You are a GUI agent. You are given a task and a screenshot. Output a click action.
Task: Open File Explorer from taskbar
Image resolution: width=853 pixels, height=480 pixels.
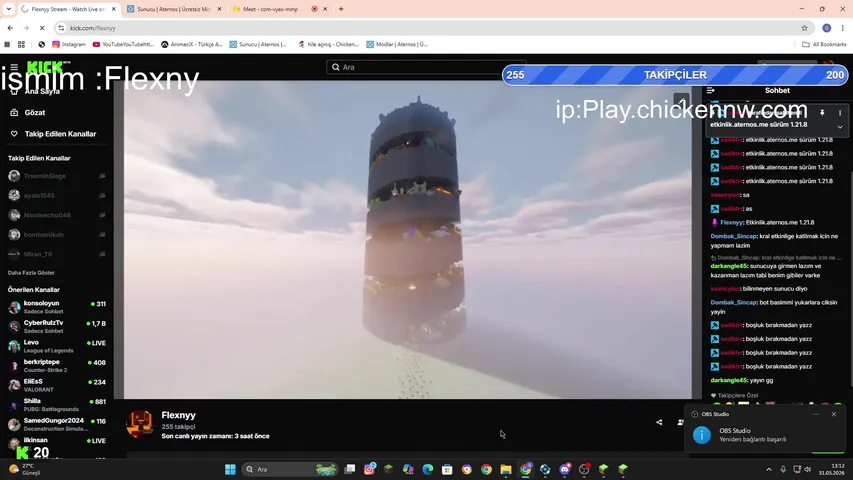506,469
